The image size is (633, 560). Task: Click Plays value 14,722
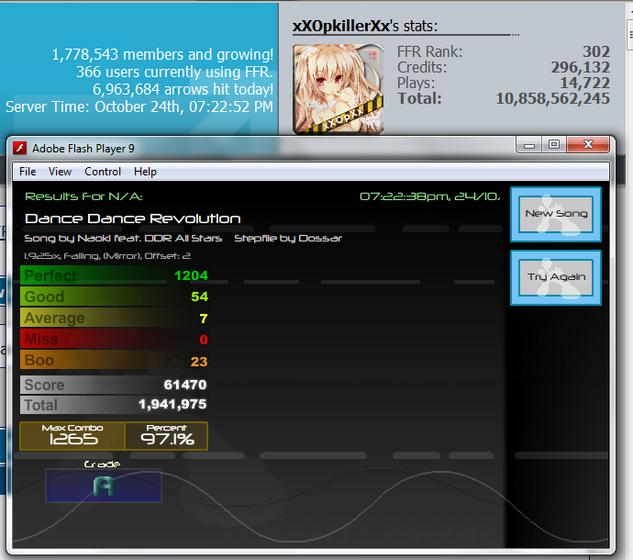pyautogui.click(x=585, y=83)
